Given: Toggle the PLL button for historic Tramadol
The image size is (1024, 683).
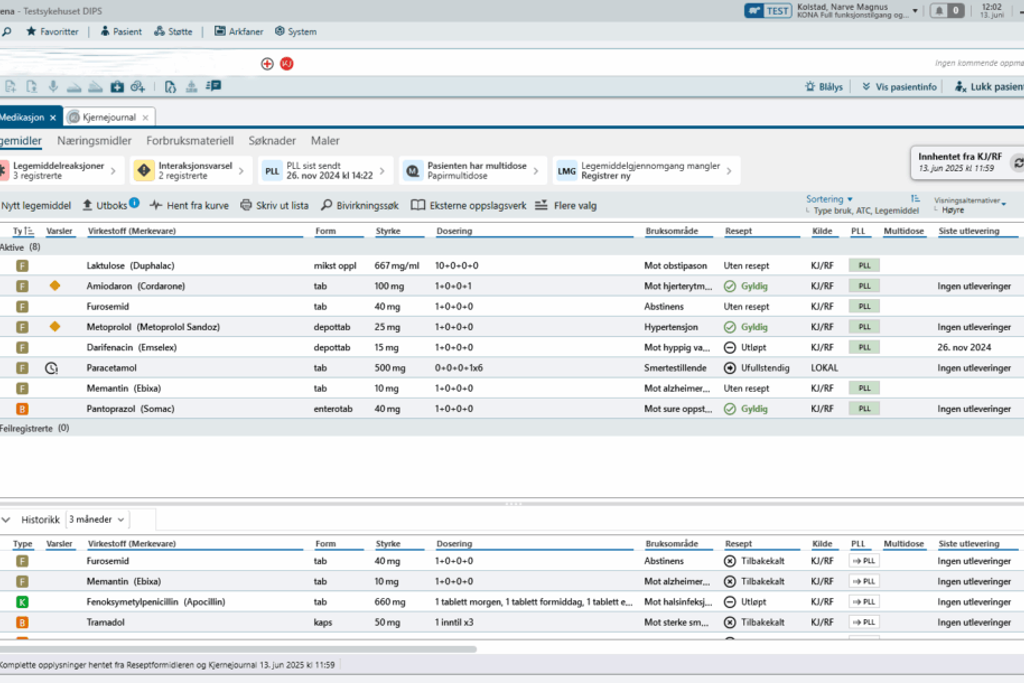Looking at the screenshot, I should click(863, 622).
